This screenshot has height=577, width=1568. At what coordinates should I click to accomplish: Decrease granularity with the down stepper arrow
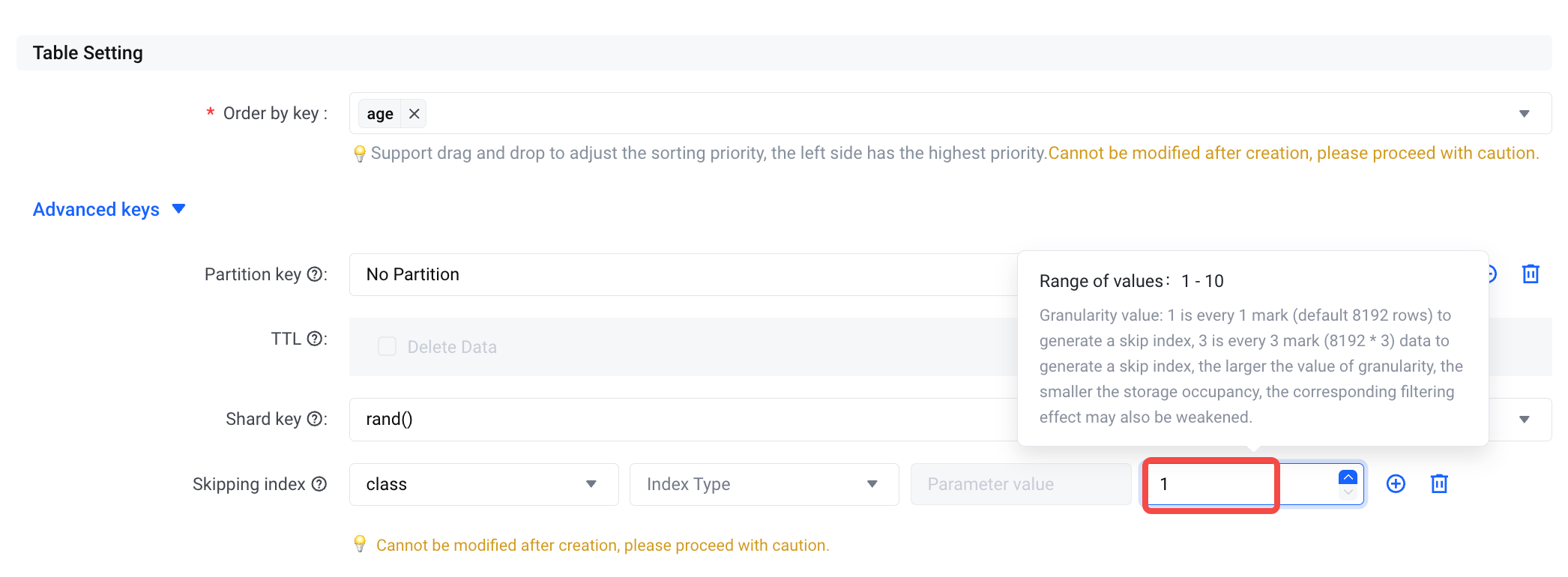coord(1348,492)
